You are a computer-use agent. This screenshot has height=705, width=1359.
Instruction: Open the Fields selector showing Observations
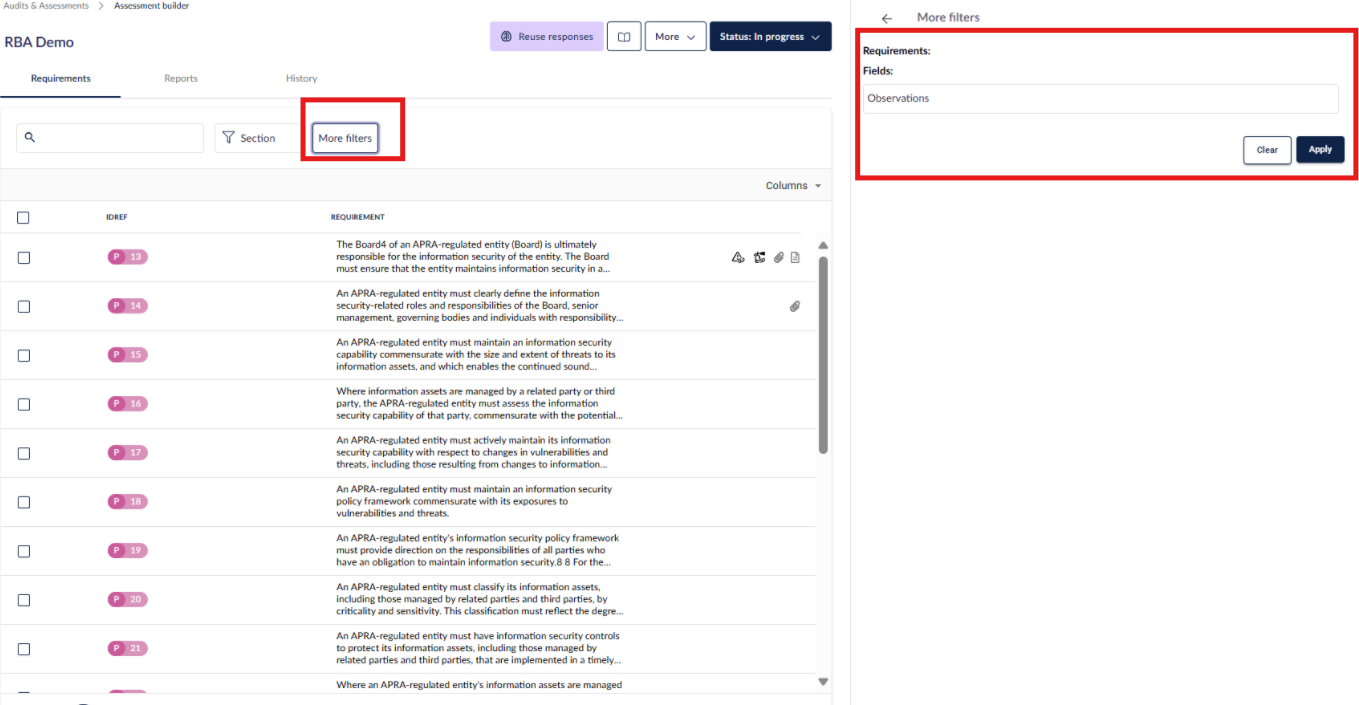[1100, 99]
